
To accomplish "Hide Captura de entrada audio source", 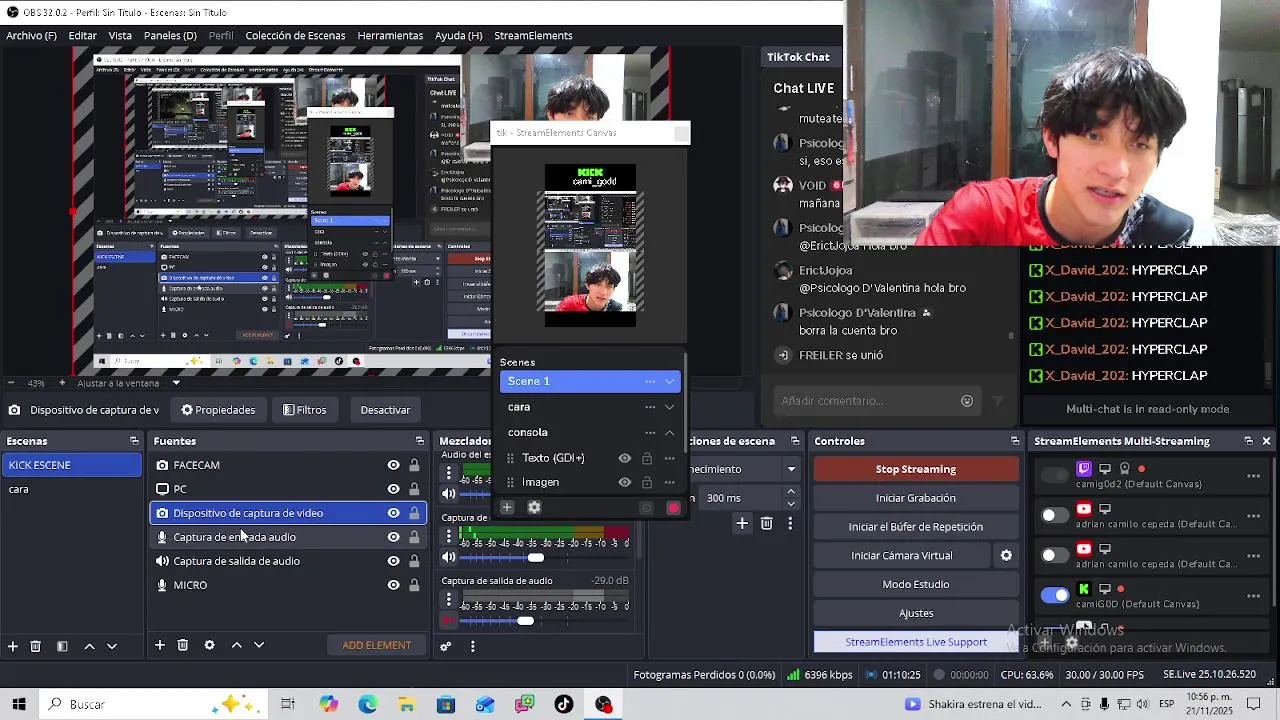I will pos(393,537).
